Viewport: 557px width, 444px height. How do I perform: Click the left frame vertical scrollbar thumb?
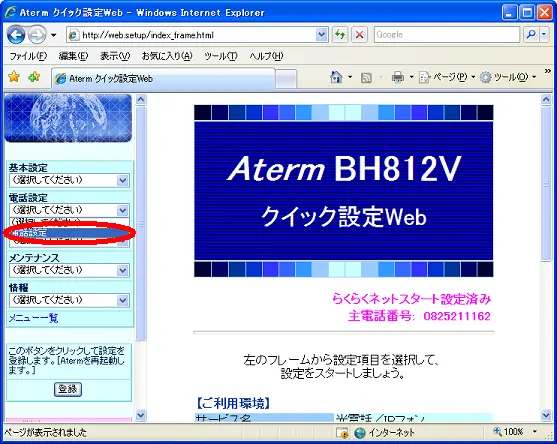(x=141, y=223)
